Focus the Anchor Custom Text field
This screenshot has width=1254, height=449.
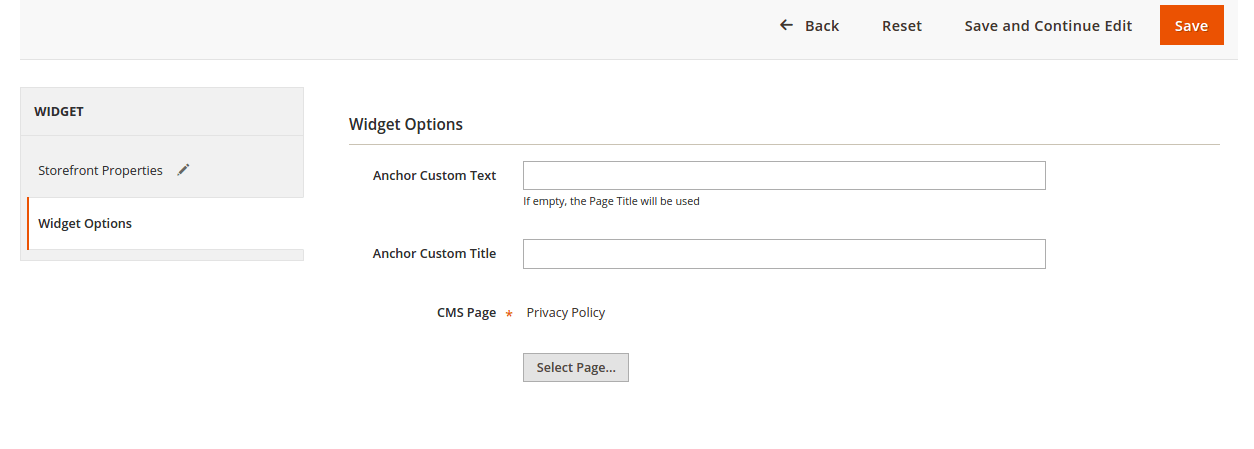(x=784, y=176)
